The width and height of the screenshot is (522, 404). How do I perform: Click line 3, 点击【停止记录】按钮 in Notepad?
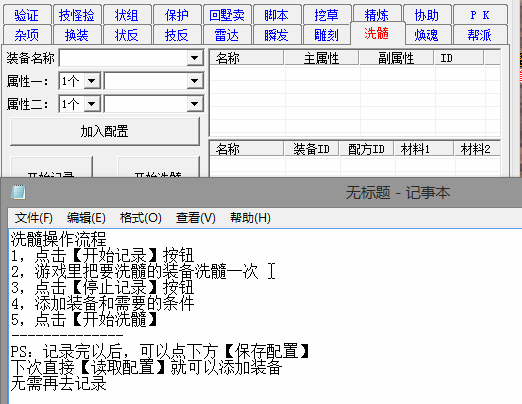coord(102,287)
